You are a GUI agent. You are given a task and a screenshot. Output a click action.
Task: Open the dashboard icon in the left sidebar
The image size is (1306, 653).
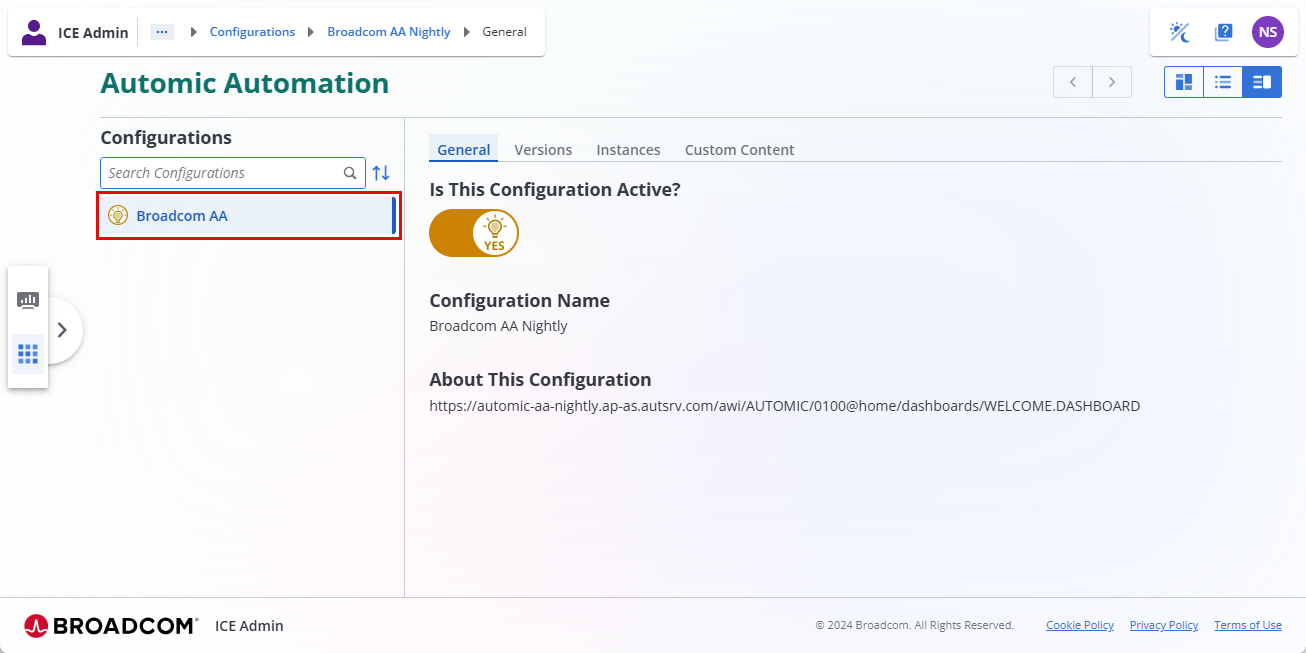pyautogui.click(x=28, y=300)
